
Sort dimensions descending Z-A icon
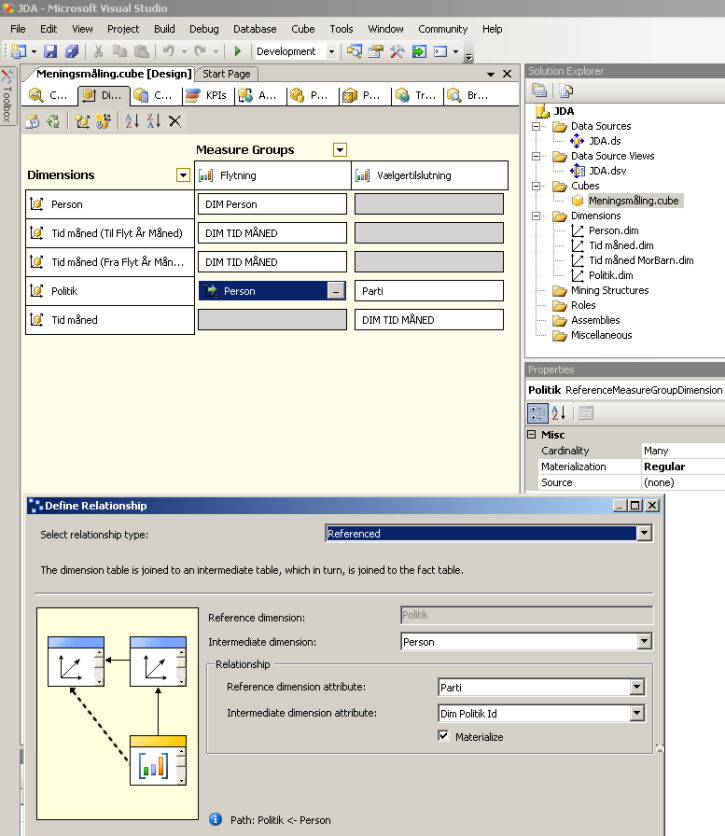tap(154, 121)
